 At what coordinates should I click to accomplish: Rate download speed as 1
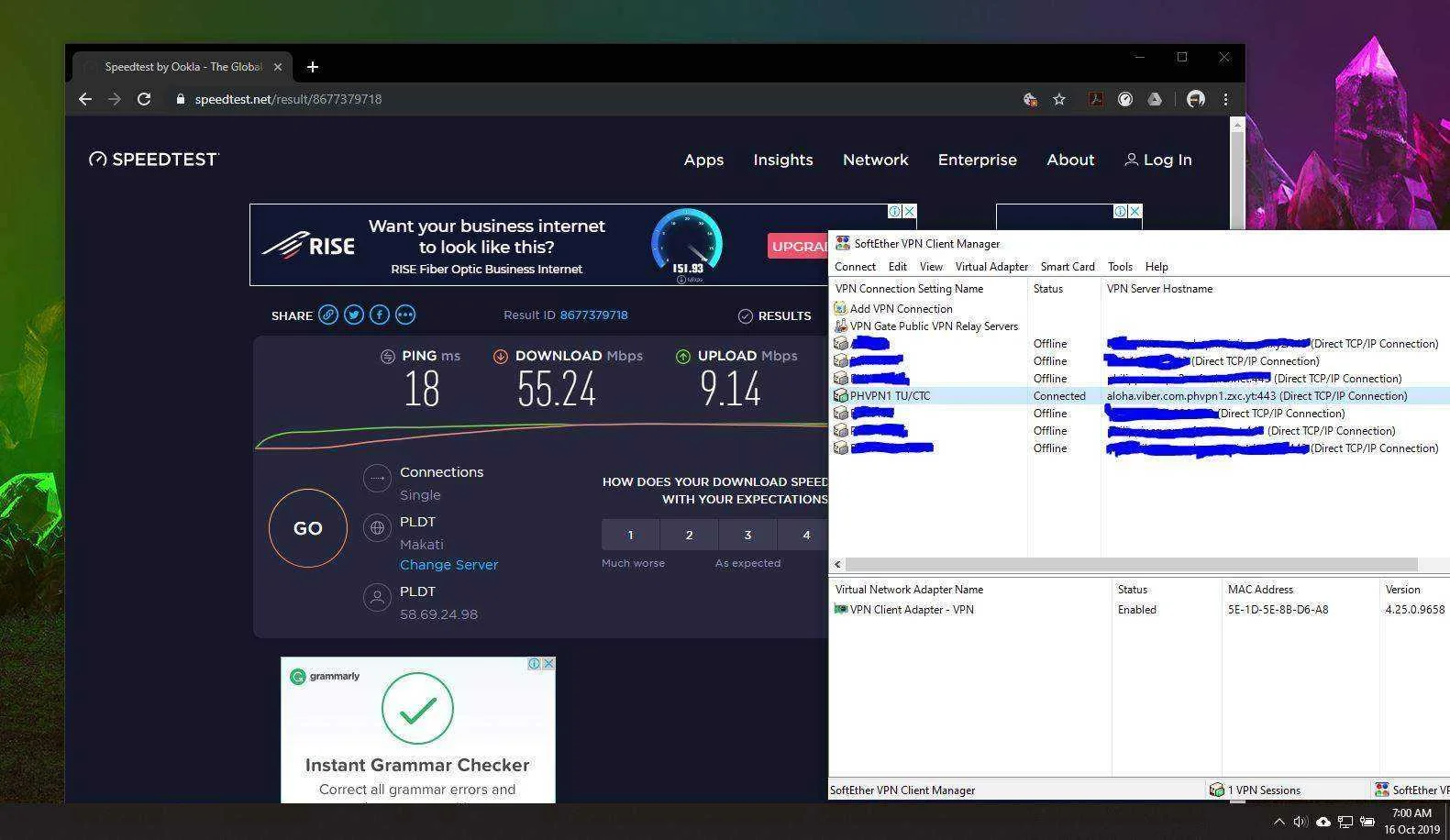630,535
